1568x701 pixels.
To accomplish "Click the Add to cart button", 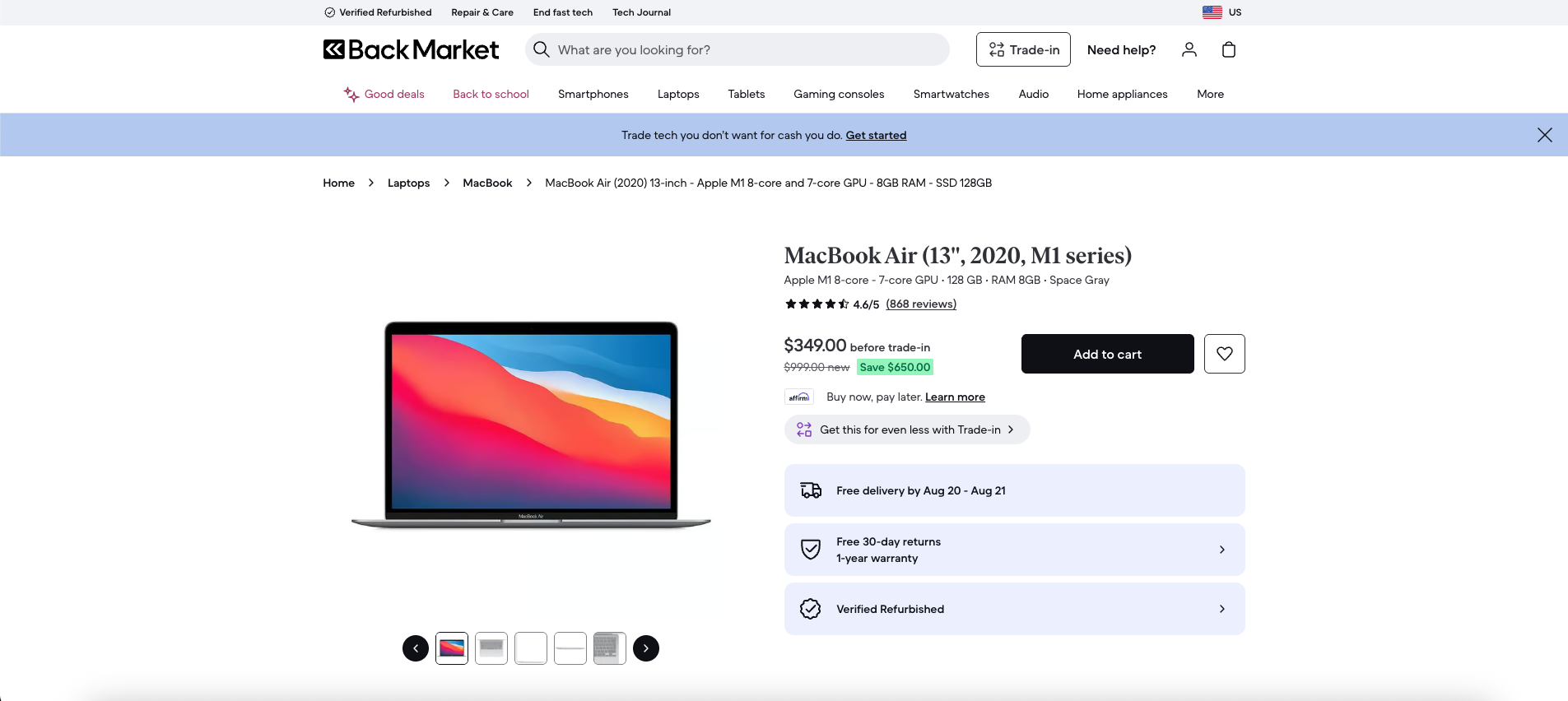I will (x=1106, y=353).
